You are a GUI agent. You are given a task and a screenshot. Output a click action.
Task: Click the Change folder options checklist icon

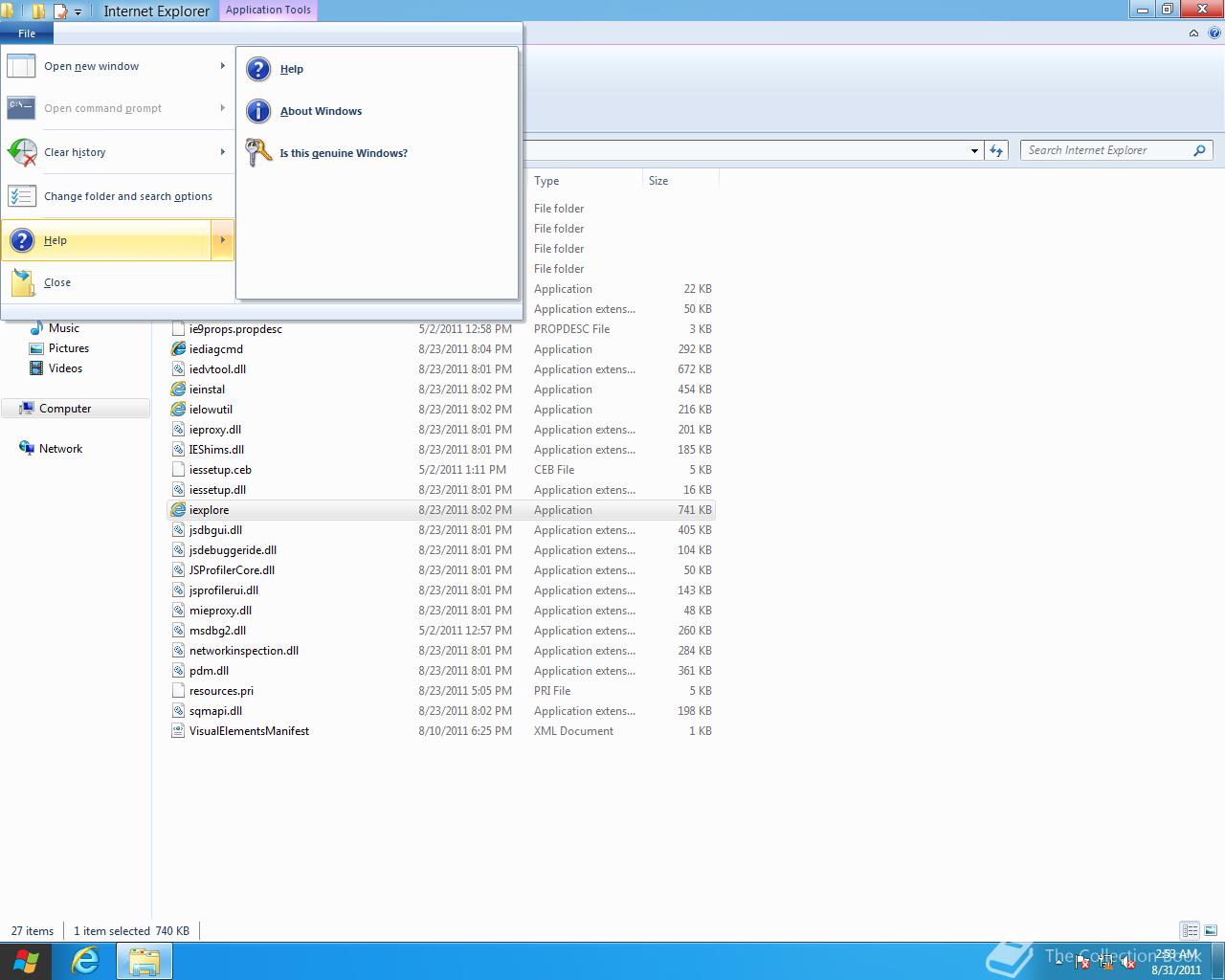point(21,196)
